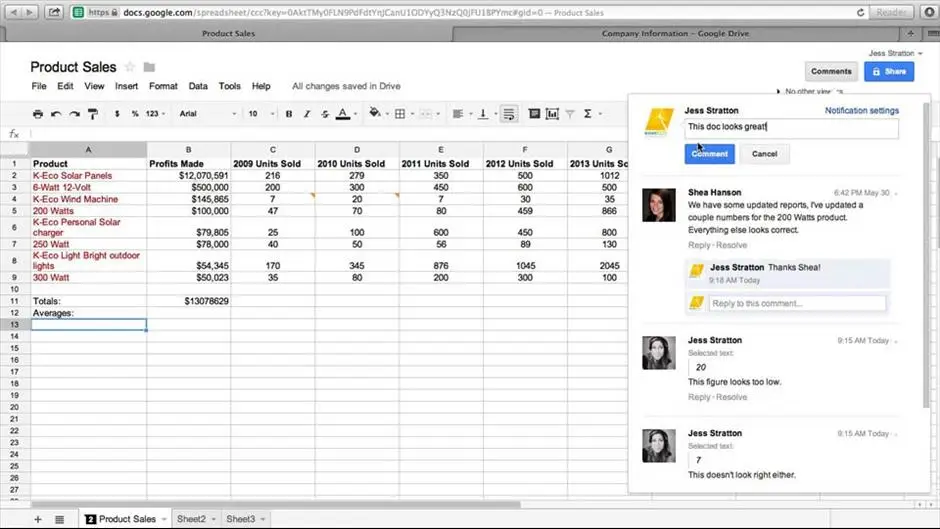Redo the last action
940x529 pixels.
tap(74, 113)
